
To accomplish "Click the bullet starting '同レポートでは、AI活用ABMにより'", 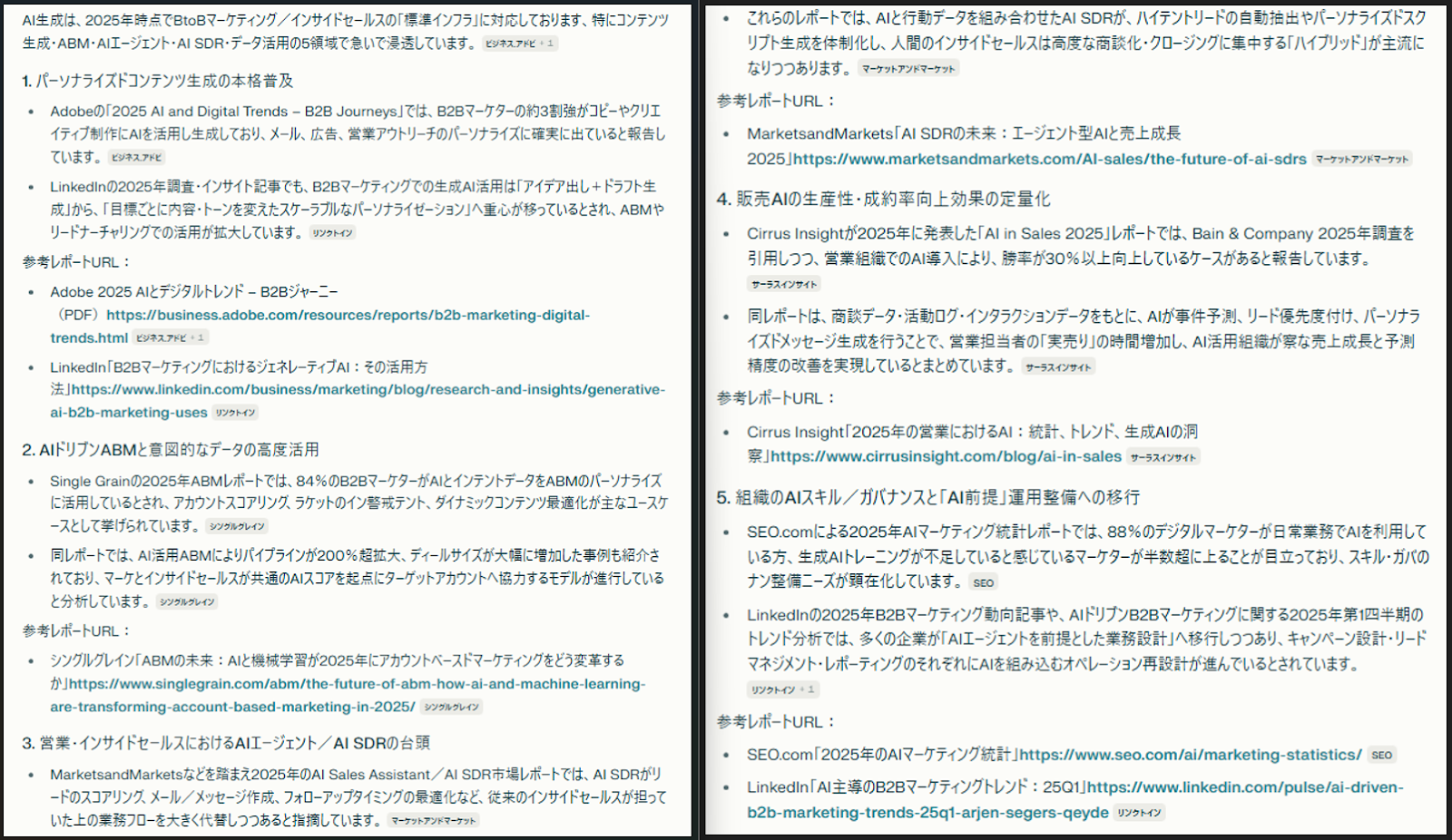I will tap(358, 578).
